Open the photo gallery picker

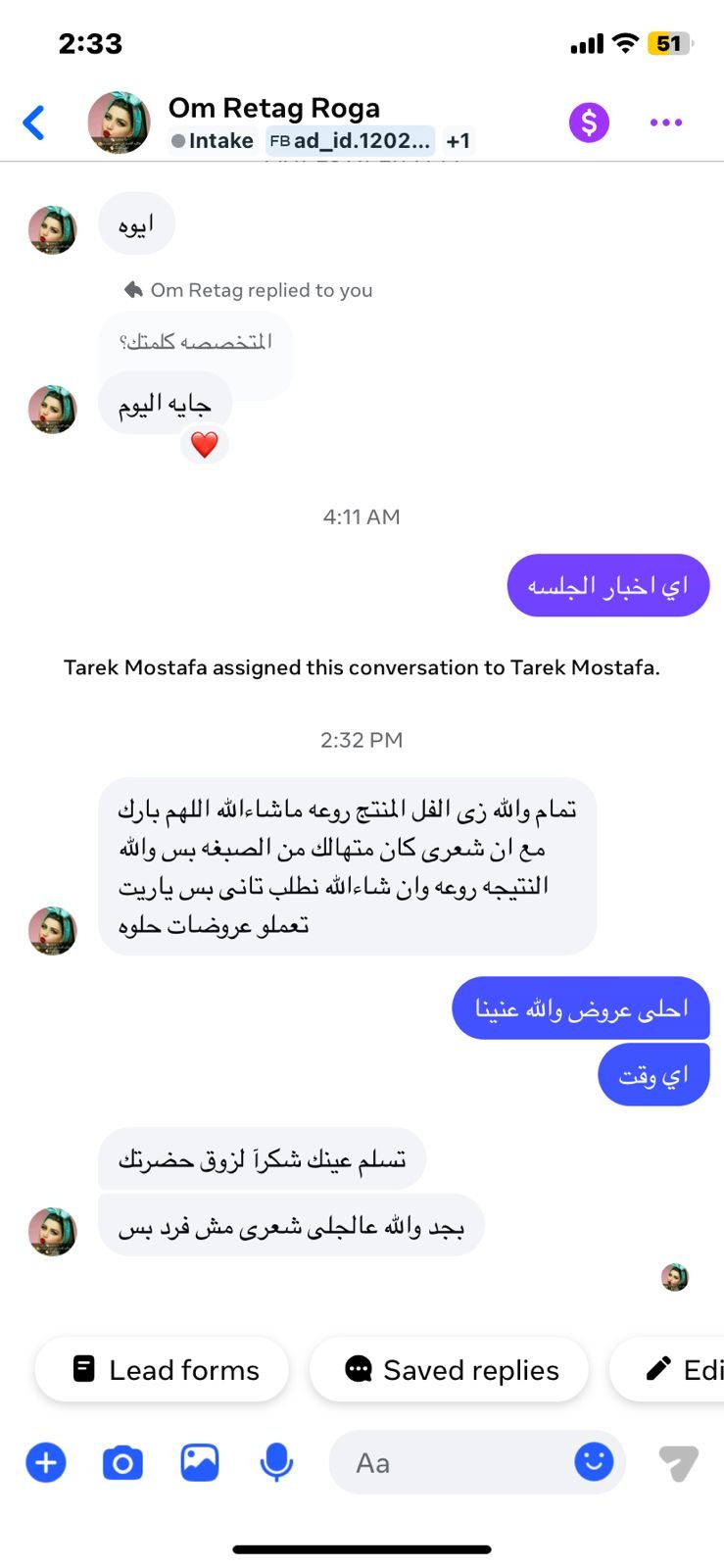pos(199,1461)
